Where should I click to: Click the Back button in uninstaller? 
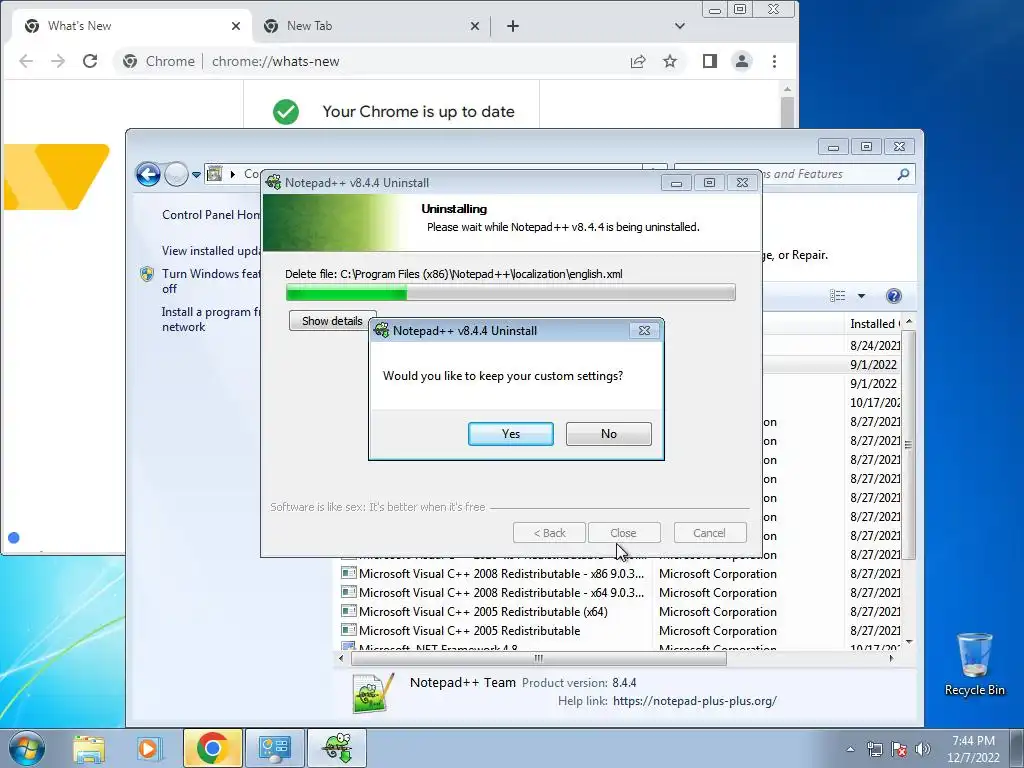coord(549,533)
